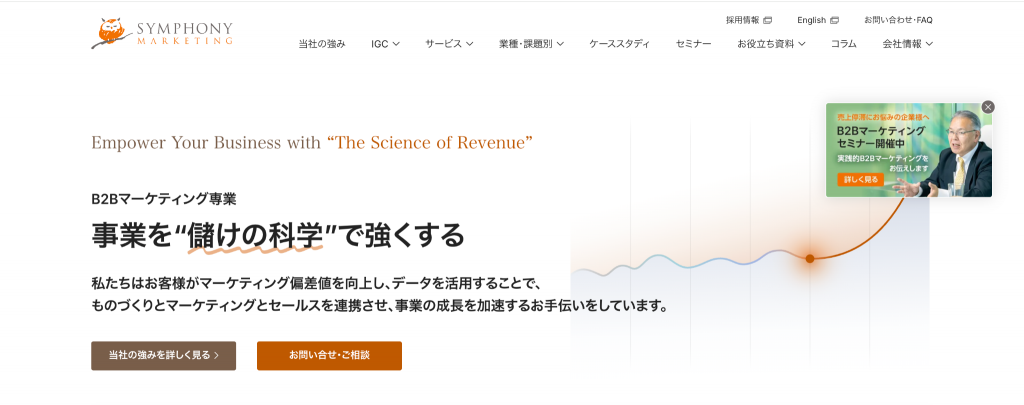Click external-link icon beside English
This screenshot has height=405, width=1024.
pyautogui.click(x=835, y=20)
